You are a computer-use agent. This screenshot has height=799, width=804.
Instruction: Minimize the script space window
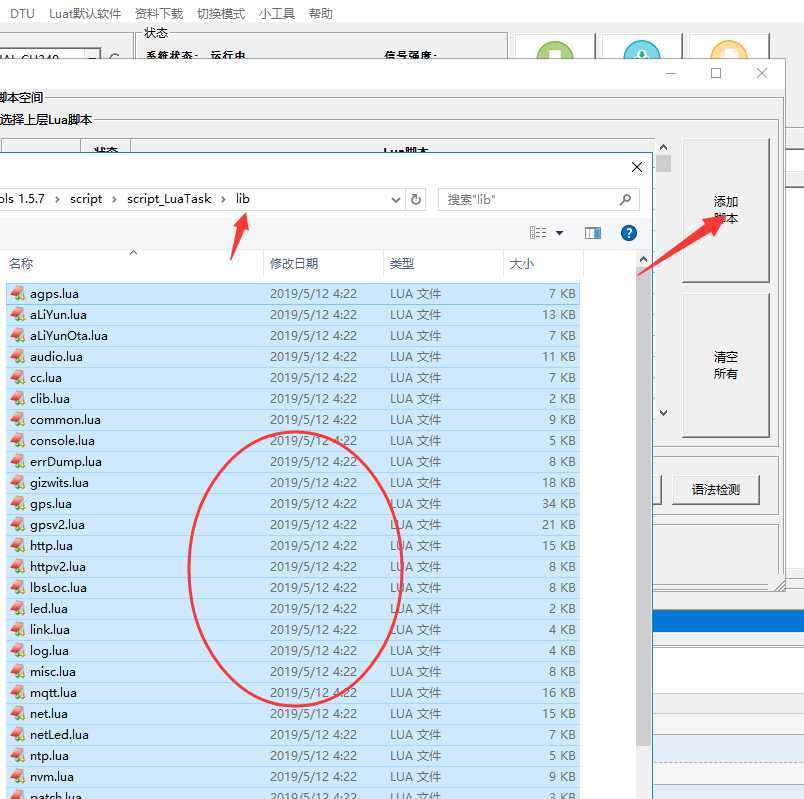point(670,74)
